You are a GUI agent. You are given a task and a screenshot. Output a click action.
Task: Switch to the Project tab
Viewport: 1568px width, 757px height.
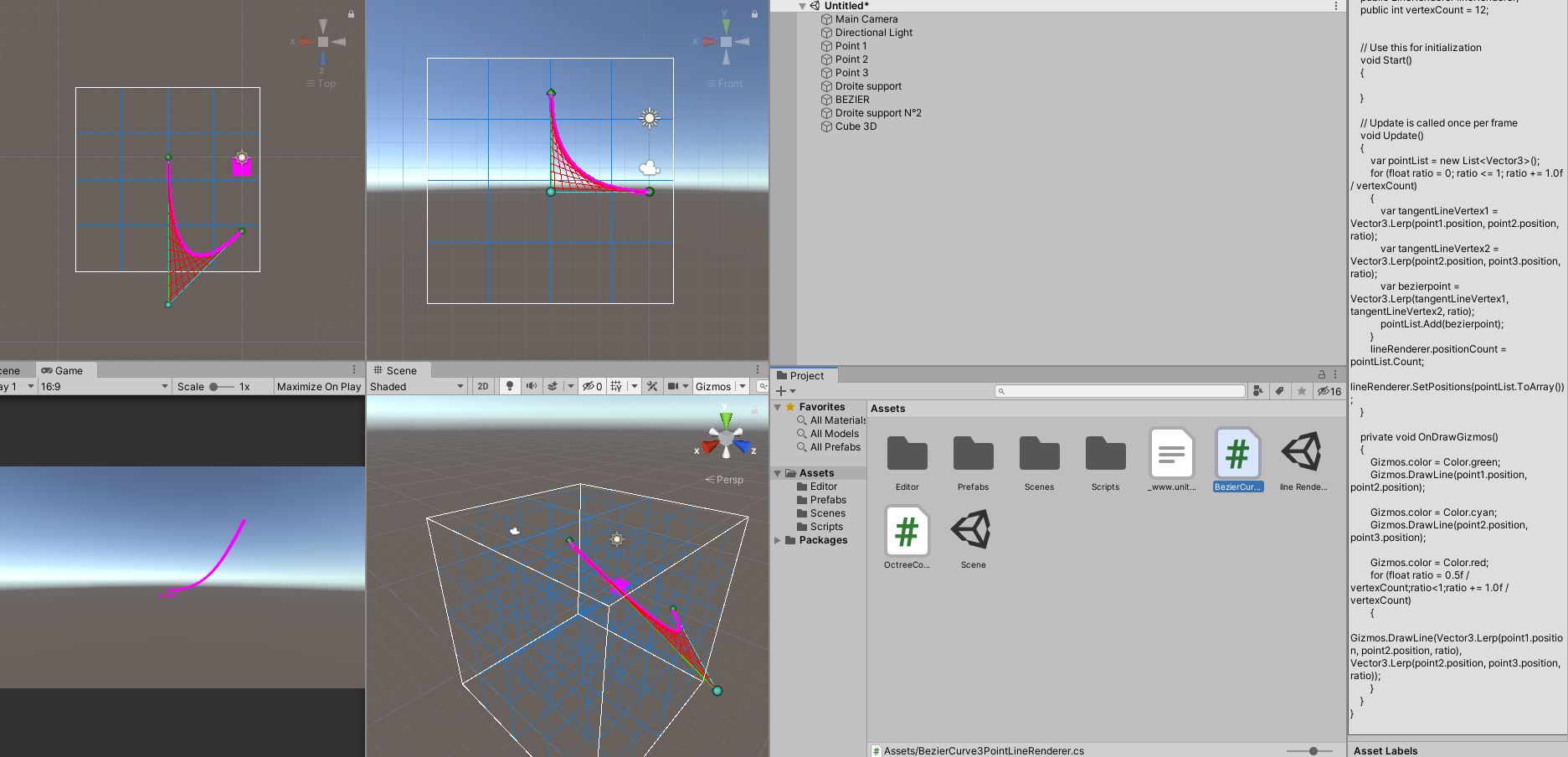tap(802, 375)
